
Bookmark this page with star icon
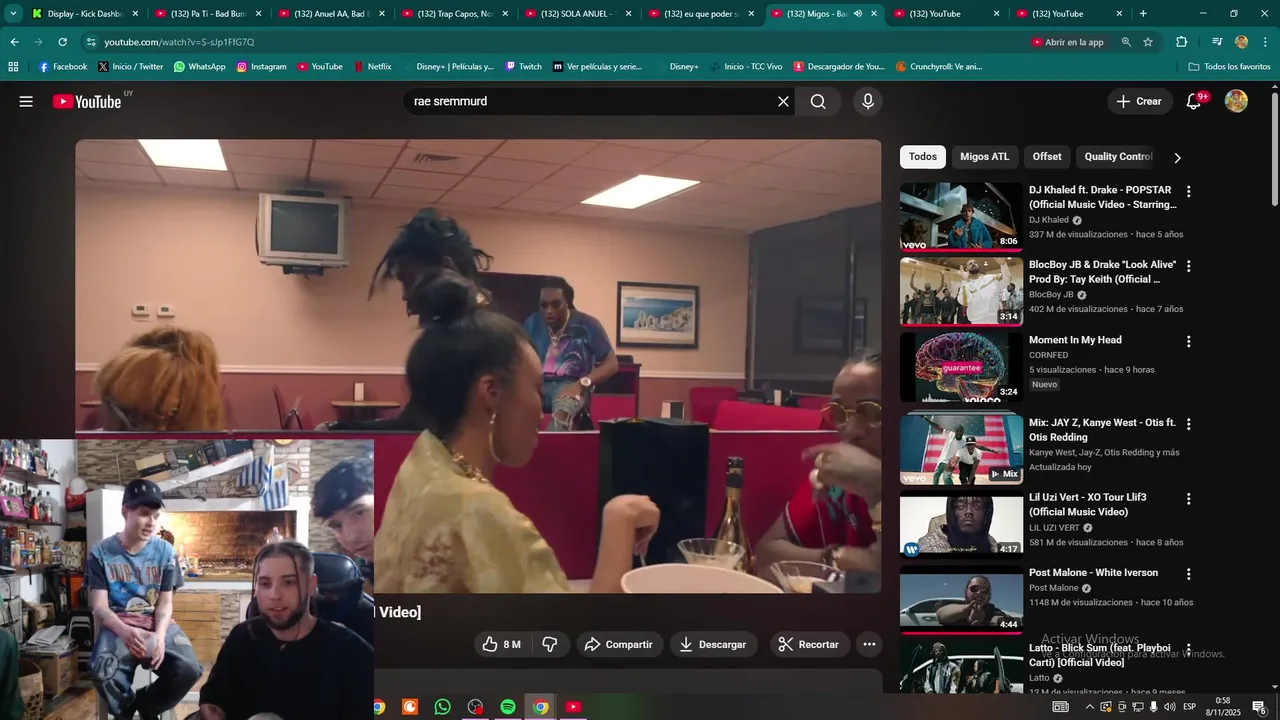[x=1148, y=42]
